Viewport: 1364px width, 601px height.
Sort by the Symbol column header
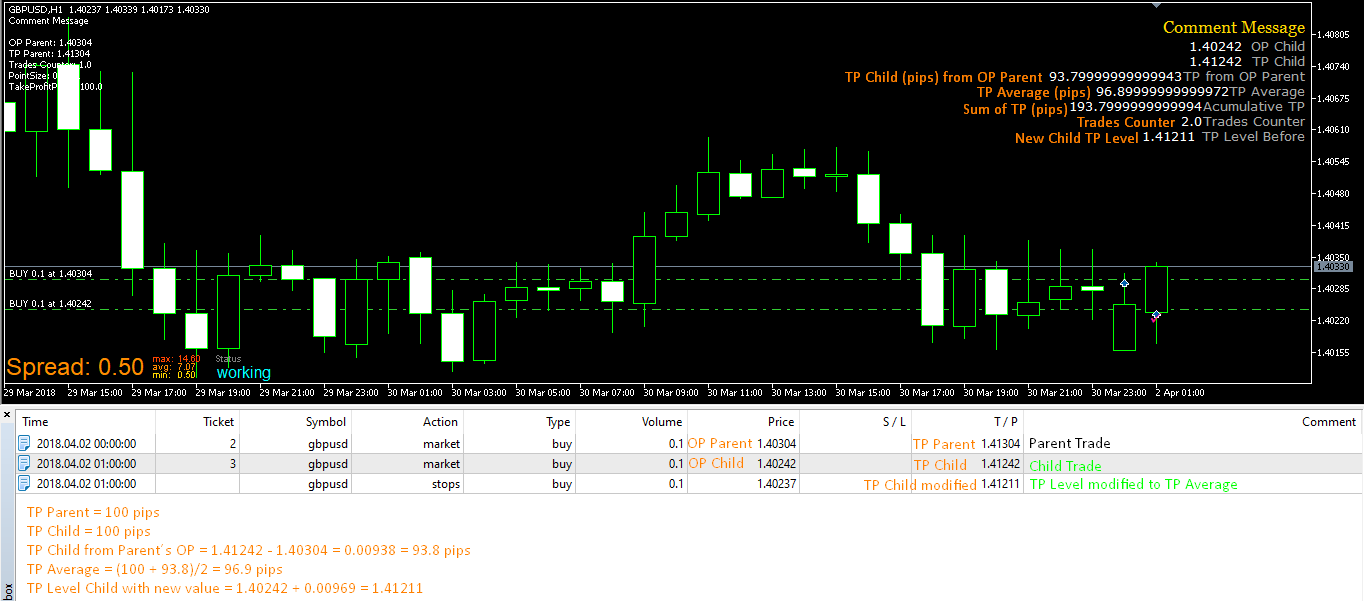pyautogui.click(x=326, y=422)
